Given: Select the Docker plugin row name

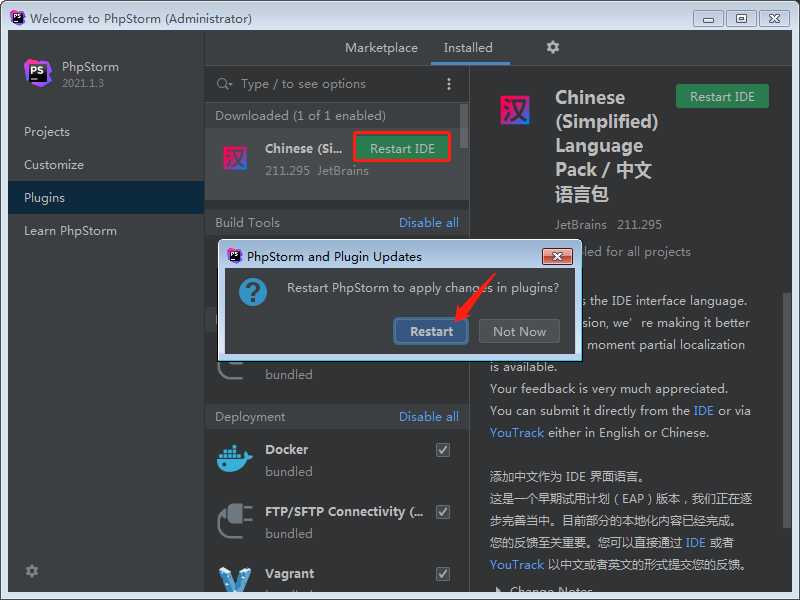Looking at the screenshot, I should click(x=286, y=449).
